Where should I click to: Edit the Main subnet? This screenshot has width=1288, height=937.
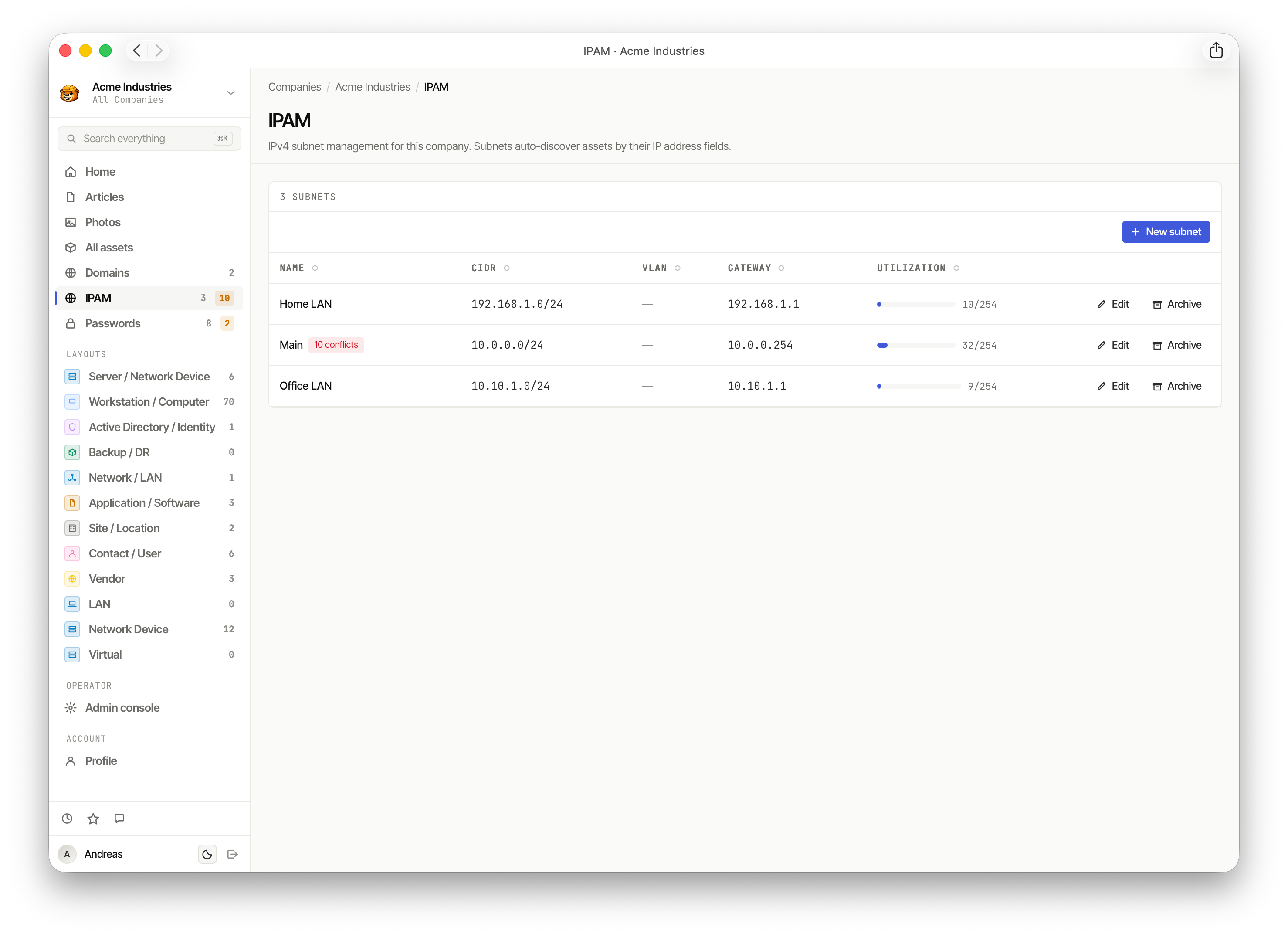(1112, 345)
